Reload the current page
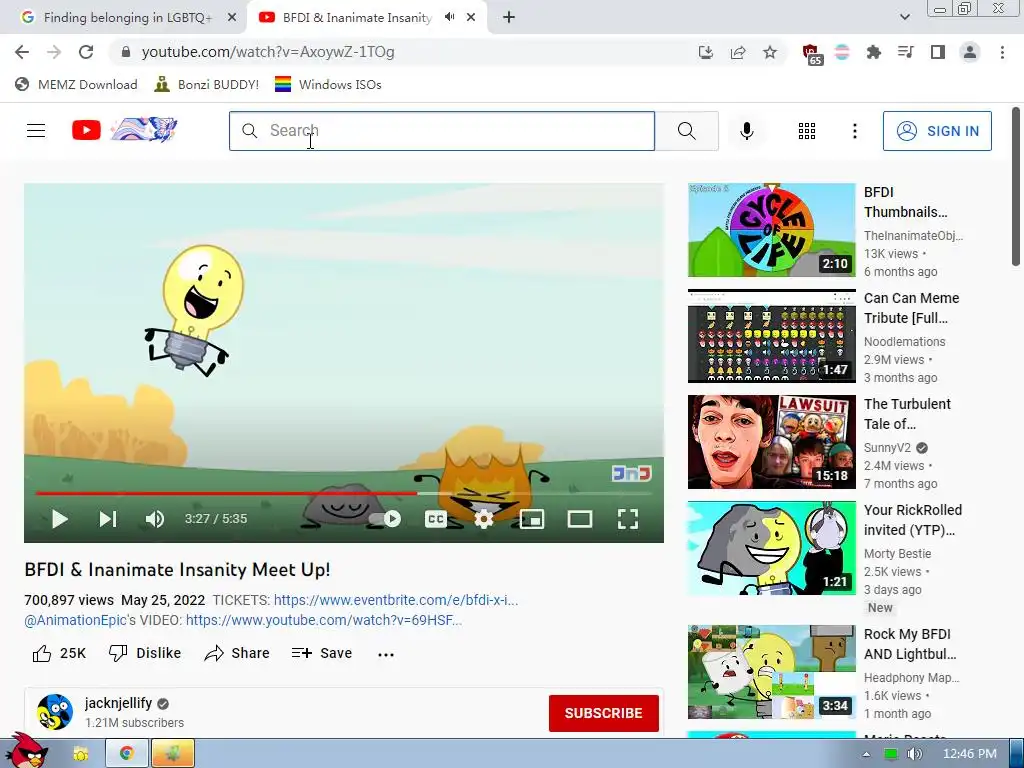1024x768 pixels. click(86, 52)
